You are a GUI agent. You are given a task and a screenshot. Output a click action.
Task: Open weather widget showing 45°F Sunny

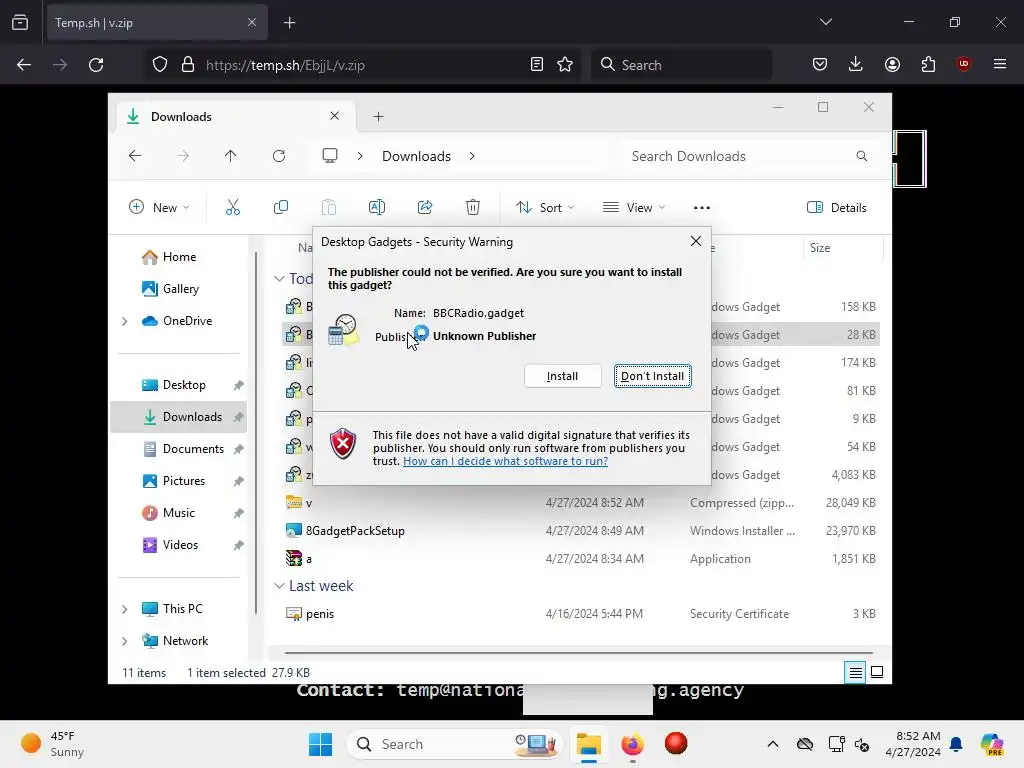(53, 744)
